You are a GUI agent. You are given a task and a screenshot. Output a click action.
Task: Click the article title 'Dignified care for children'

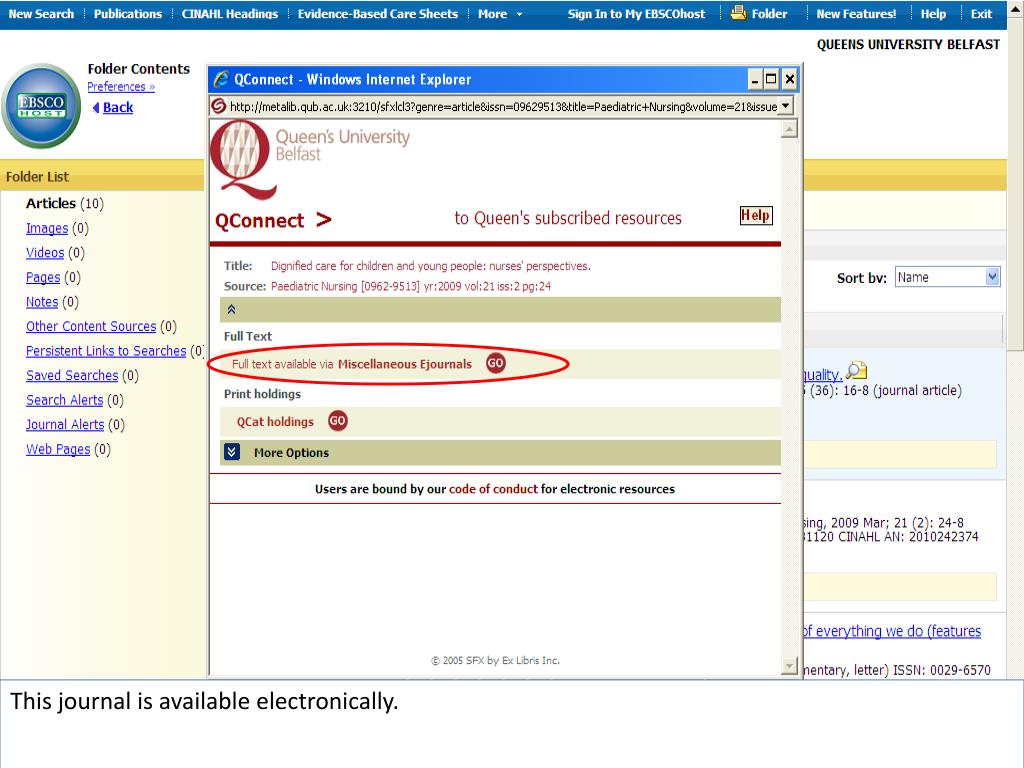coord(430,266)
